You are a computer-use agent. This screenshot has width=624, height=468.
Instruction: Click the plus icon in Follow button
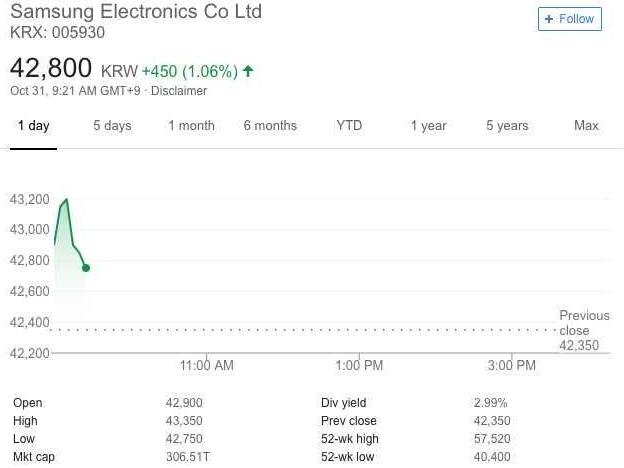point(549,19)
